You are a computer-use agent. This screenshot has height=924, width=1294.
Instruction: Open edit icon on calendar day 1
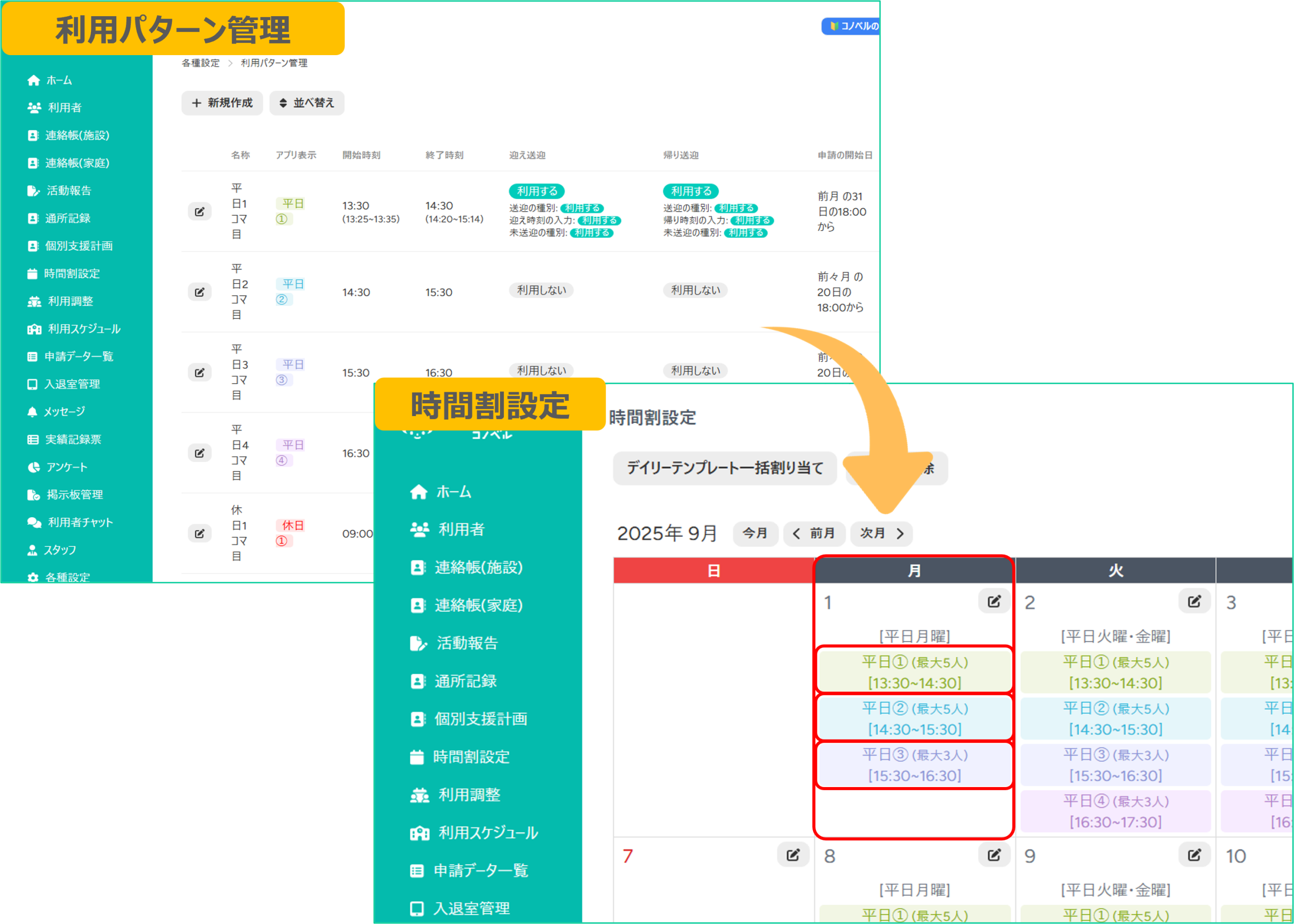994,602
